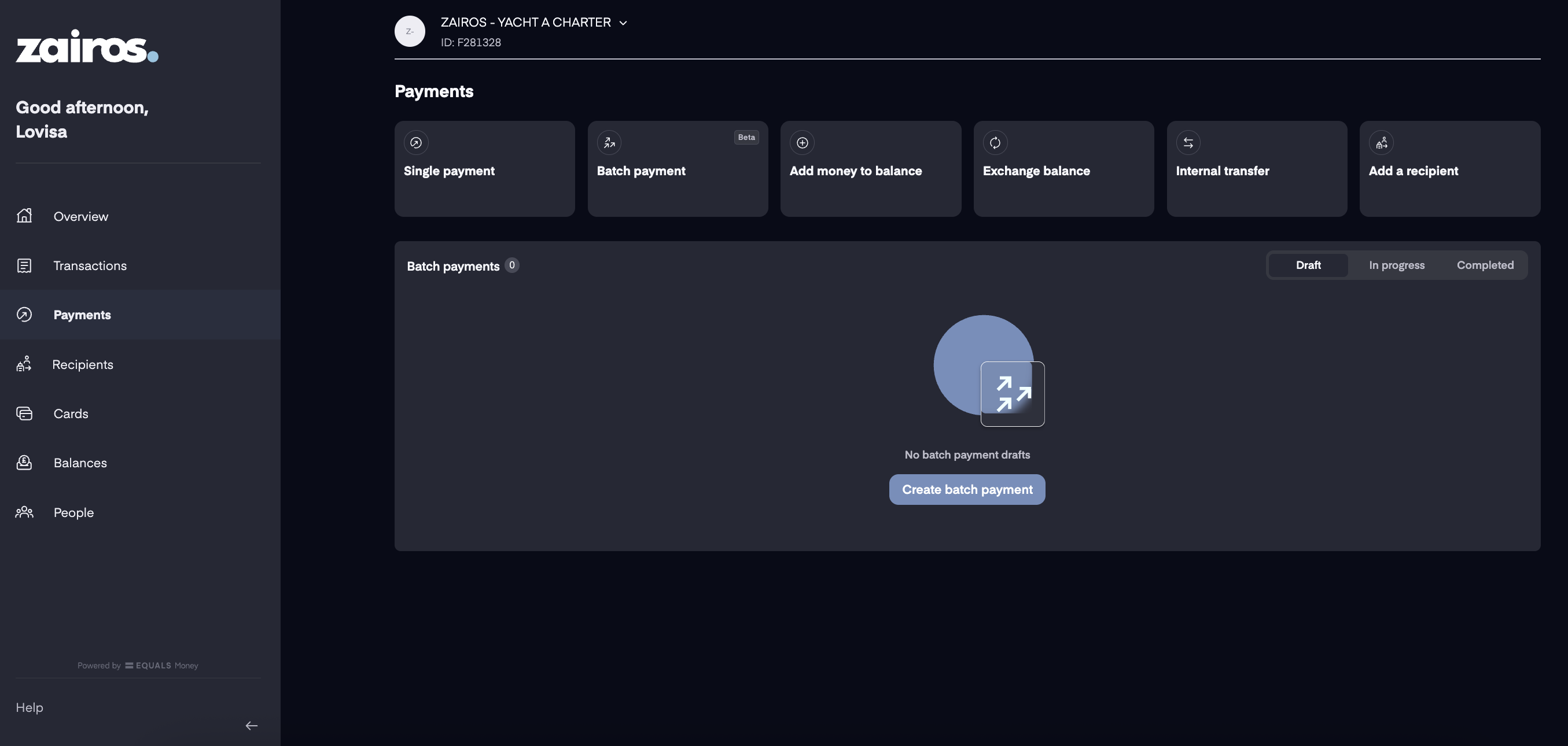Screen dimensions: 1568x746
Task: Click the Payments page heading
Action: (x=434, y=91)
